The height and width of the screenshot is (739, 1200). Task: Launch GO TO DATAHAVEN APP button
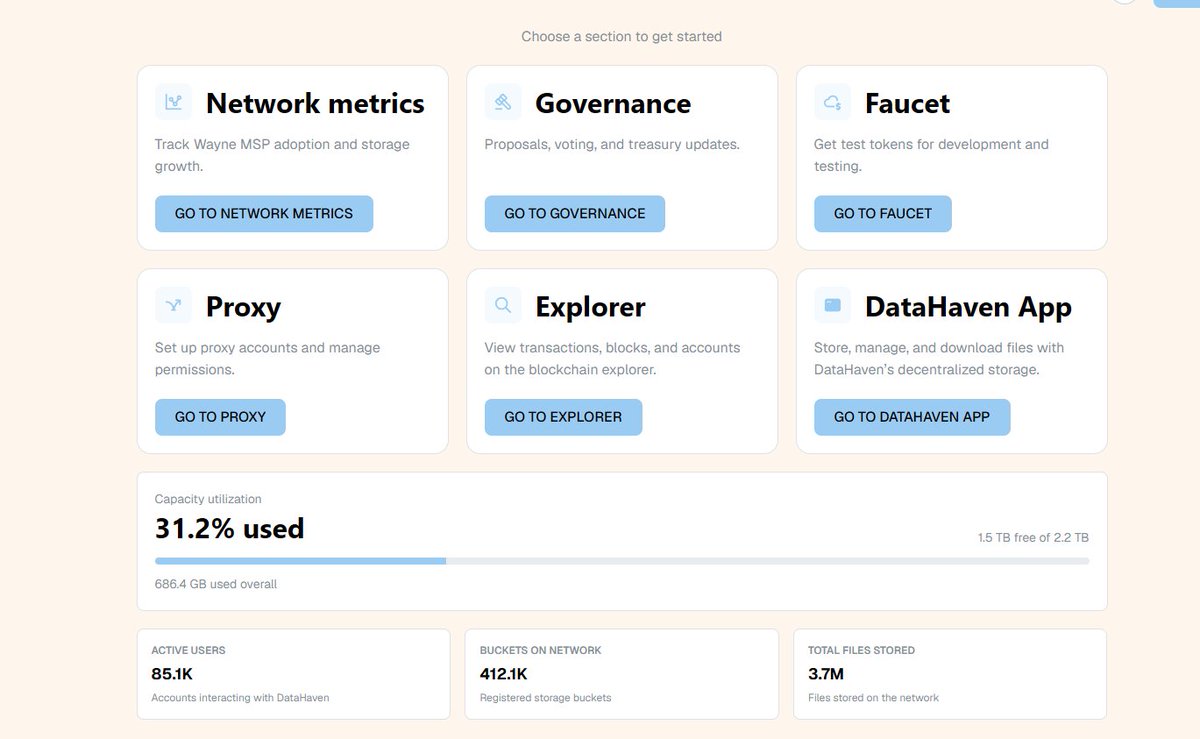[912, 417]
